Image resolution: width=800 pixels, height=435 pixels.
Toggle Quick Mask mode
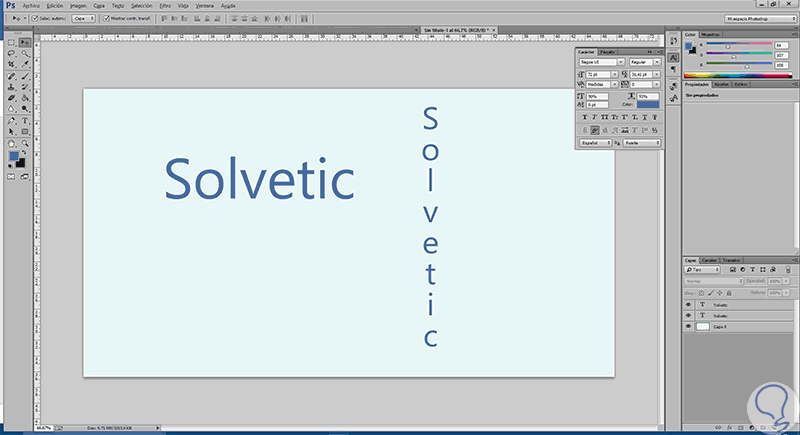11,177
